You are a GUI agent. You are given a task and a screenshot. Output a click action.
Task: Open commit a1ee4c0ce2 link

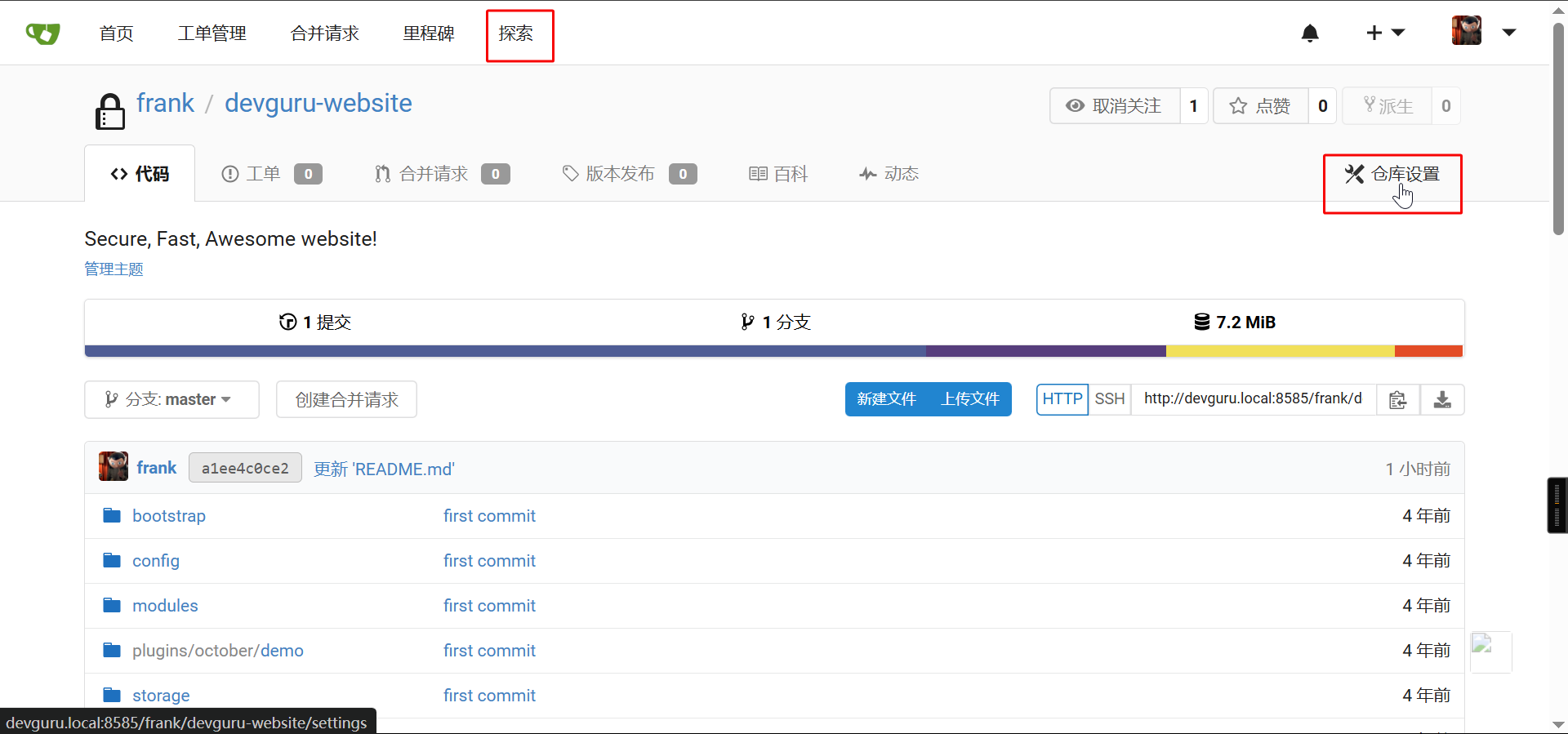[245, 469]
